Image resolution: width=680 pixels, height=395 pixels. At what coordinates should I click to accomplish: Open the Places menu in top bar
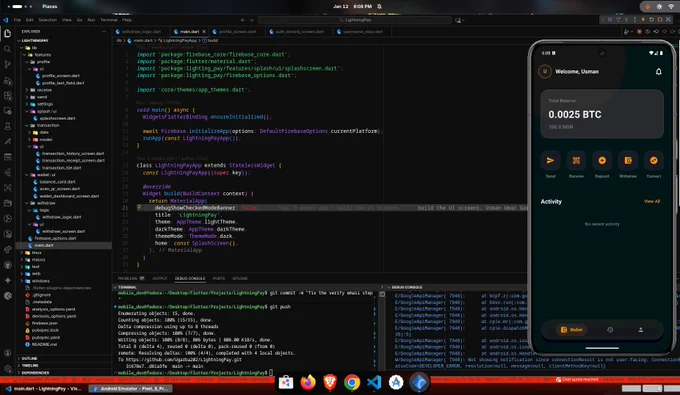tap(49, 7)
